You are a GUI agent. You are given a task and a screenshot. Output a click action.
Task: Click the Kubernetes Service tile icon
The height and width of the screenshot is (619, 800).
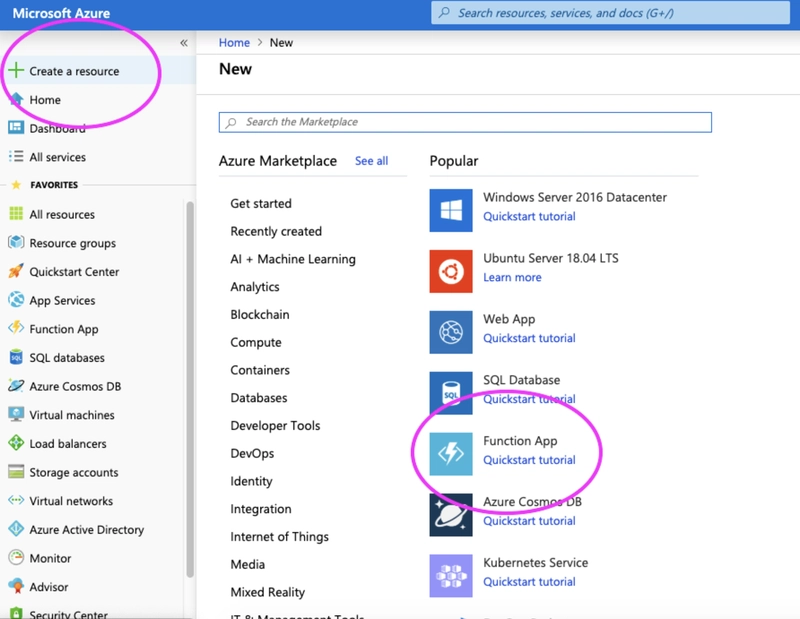tap(451, 576)
